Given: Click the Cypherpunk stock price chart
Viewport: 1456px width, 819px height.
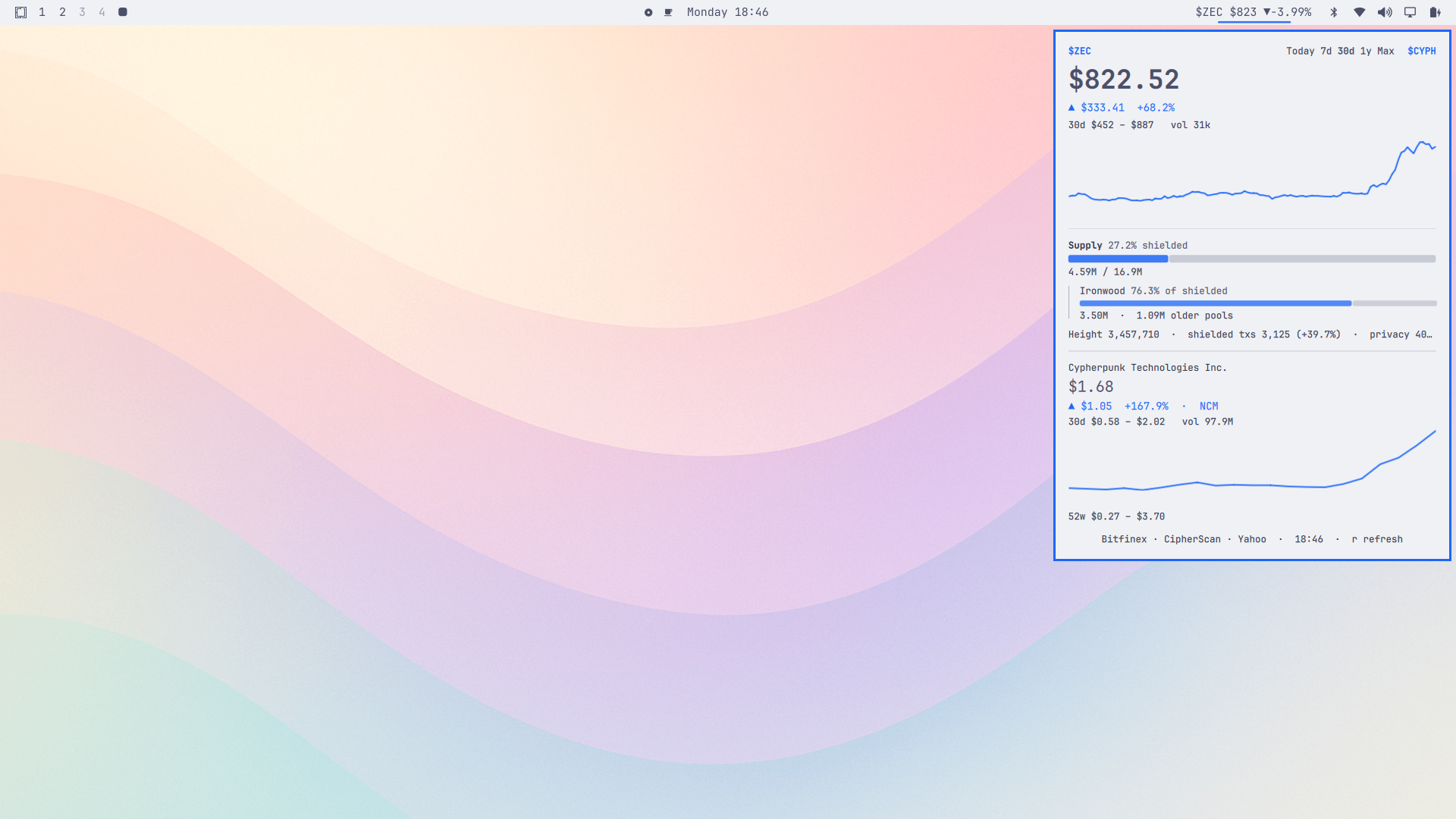Looking at the screenshot, I should [x=1252, y=461].
